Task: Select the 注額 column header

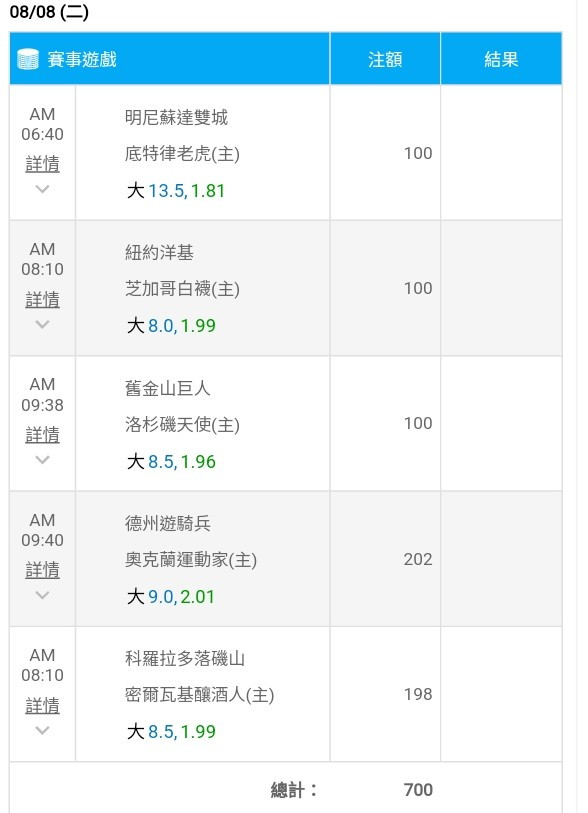Action: (x=385, y=59)
